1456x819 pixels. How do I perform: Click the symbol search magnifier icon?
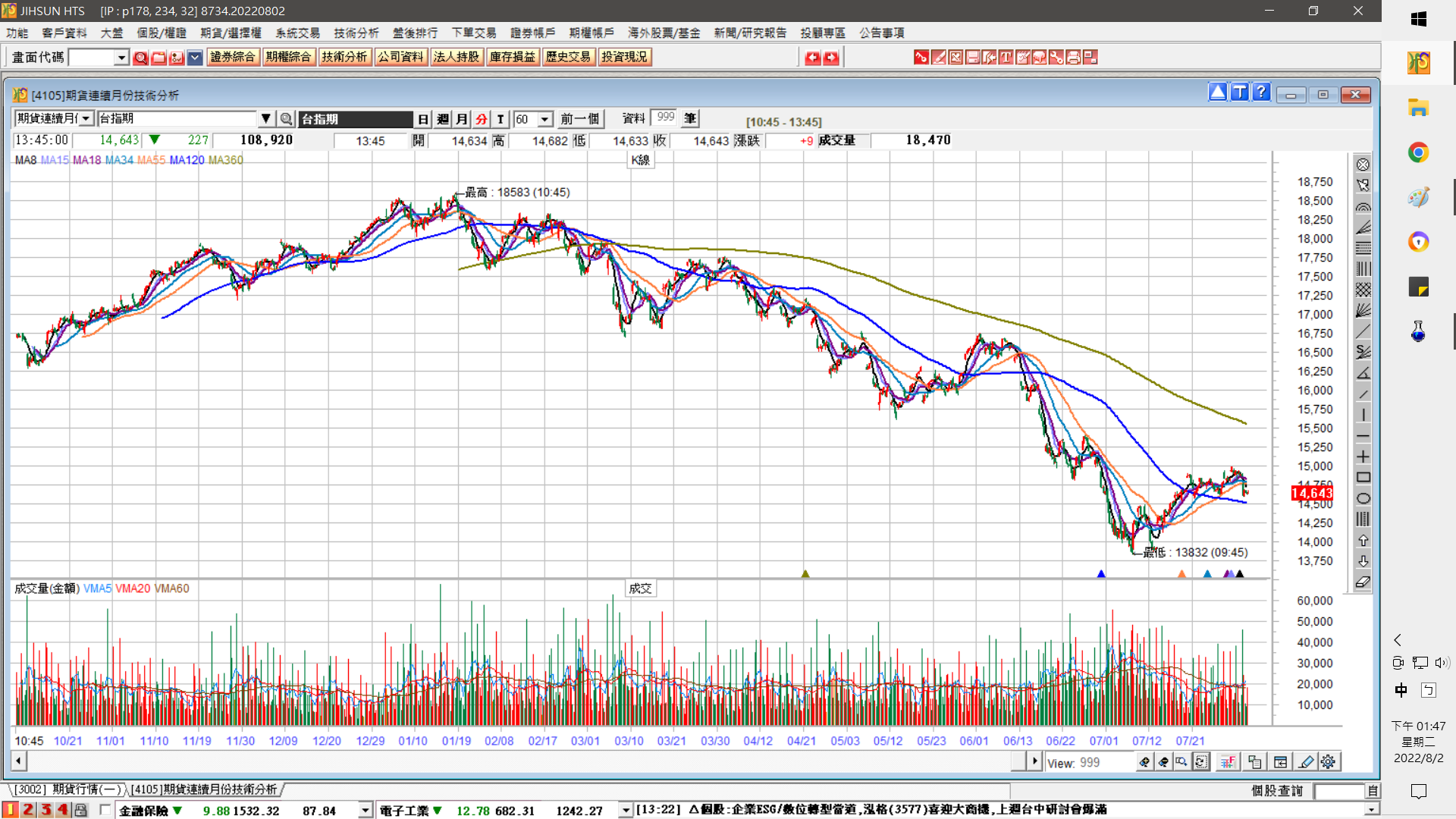tap(286, 119)
